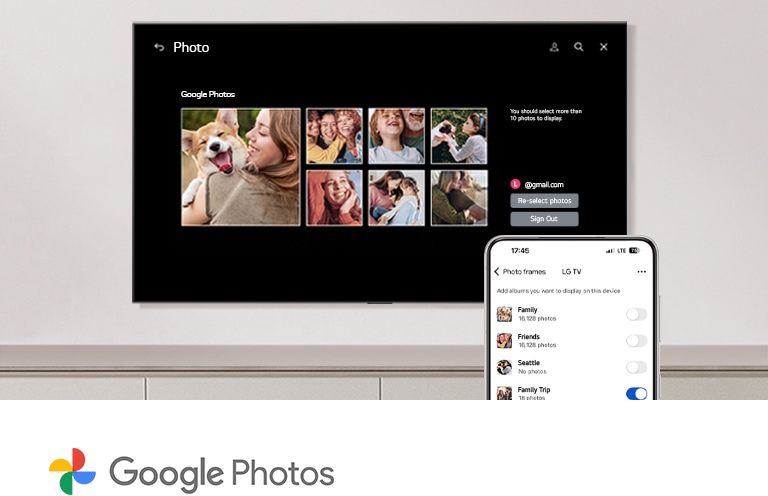Open the Family album thumbnail icon on phone
The image size is (768, 496).
click(504, 314)
